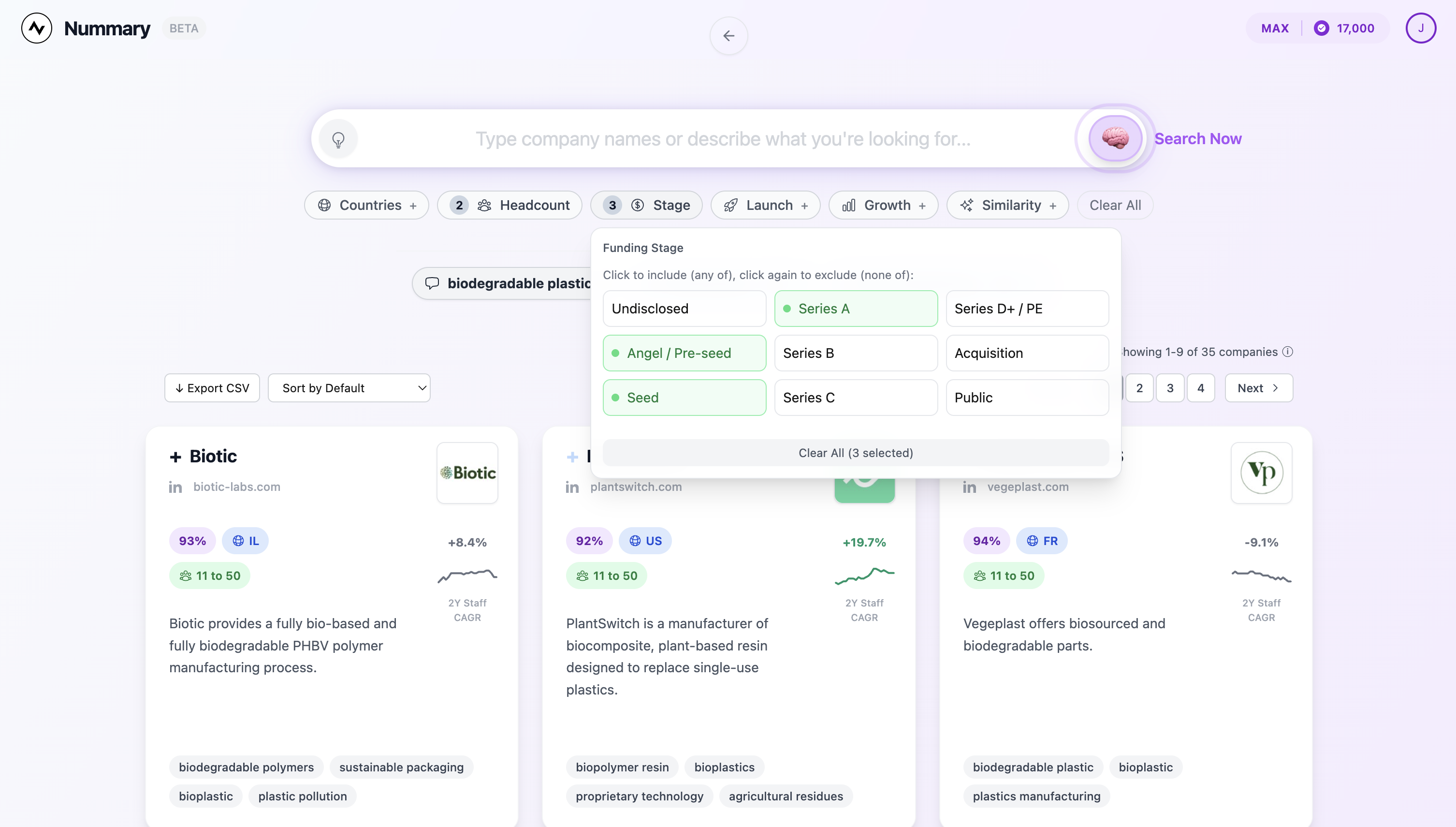
Task: Go to results page 3
Action: (1170, 388)
